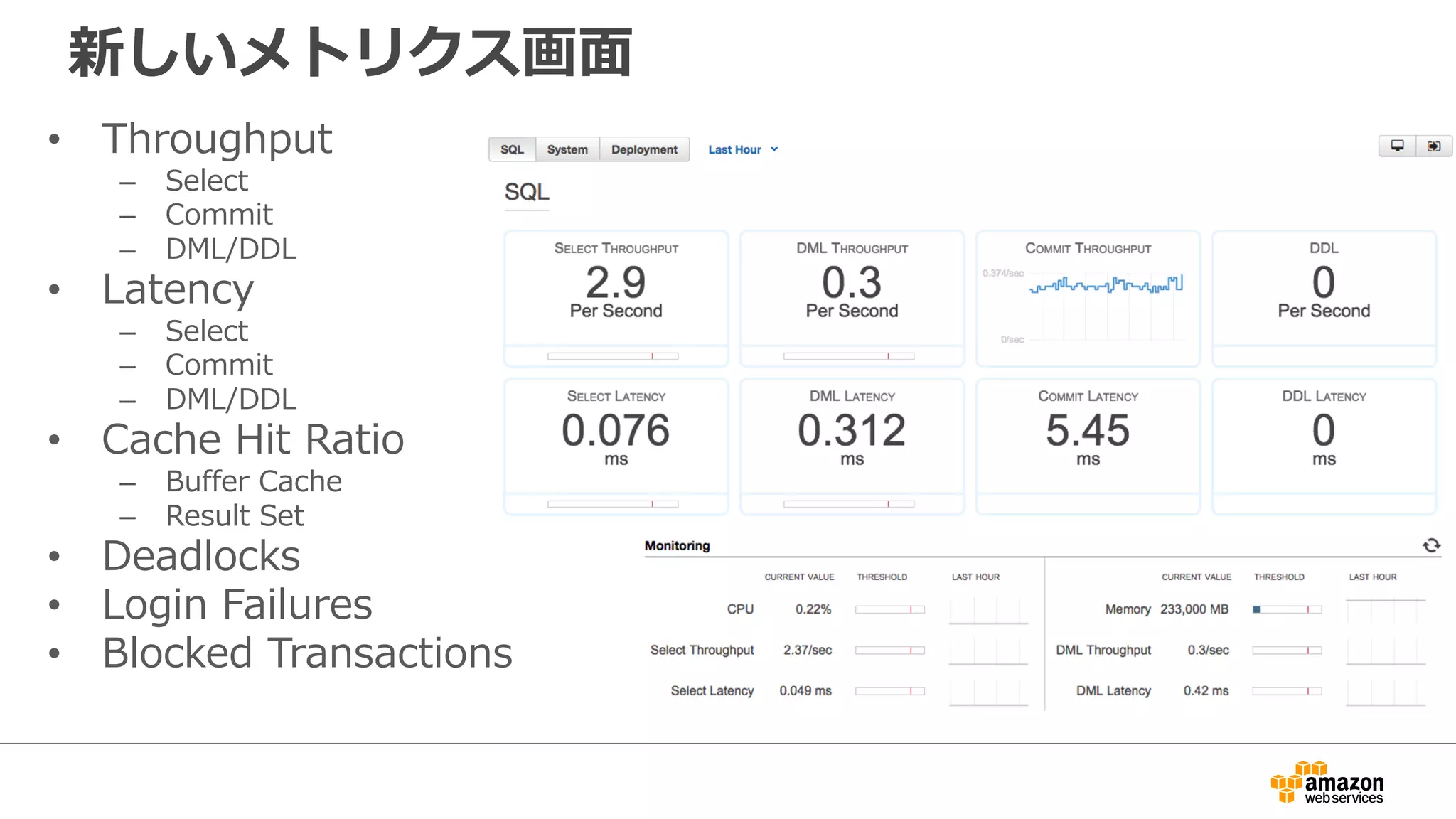The image size is (1456, 819).
Task: Click the CPU last hour sparkline
Action: (x=988, y=611)
